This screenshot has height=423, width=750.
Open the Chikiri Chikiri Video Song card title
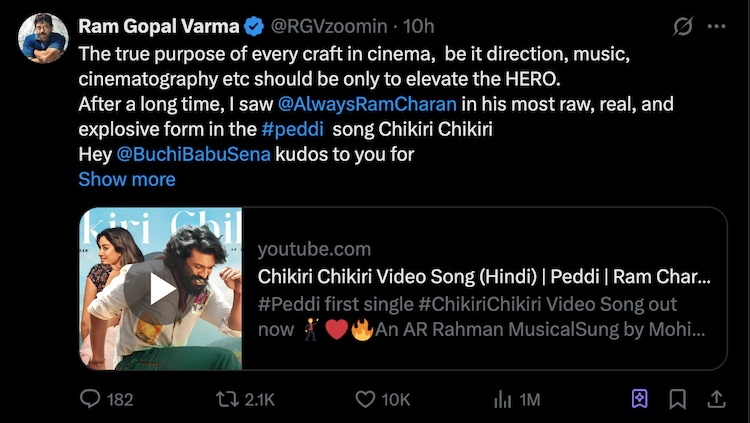(484, 277)
